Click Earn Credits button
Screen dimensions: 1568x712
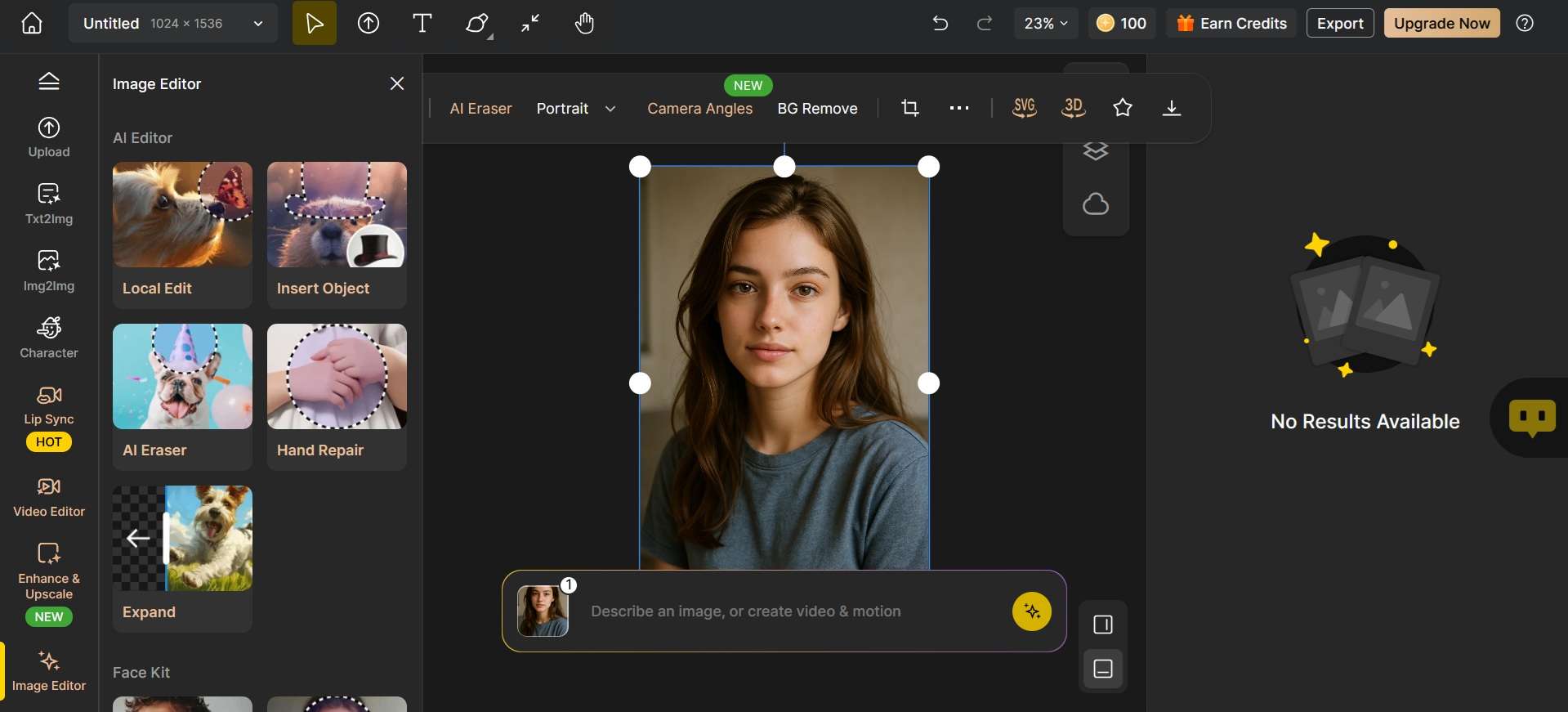1231,23
